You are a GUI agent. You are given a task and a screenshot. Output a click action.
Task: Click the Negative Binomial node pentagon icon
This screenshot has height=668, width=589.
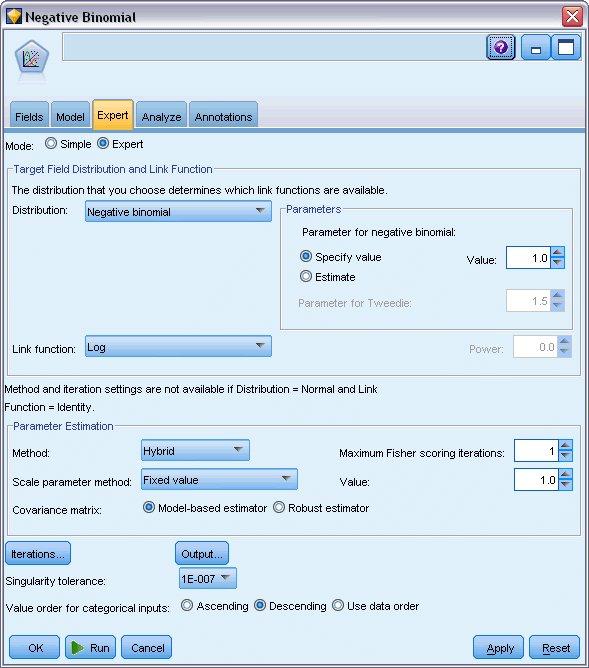tap(32, 59)
